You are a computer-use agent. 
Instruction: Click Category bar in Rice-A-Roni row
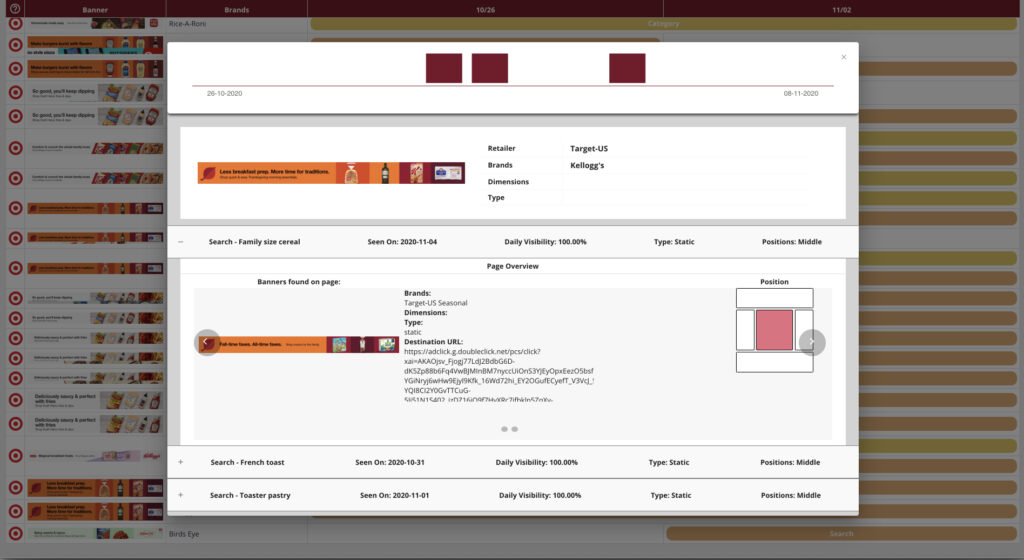[663, 23]
